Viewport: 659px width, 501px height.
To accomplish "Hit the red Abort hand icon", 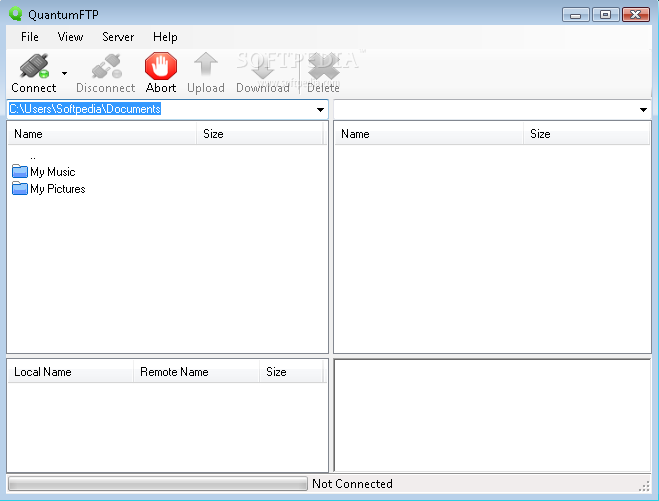I will coord(161,66).
